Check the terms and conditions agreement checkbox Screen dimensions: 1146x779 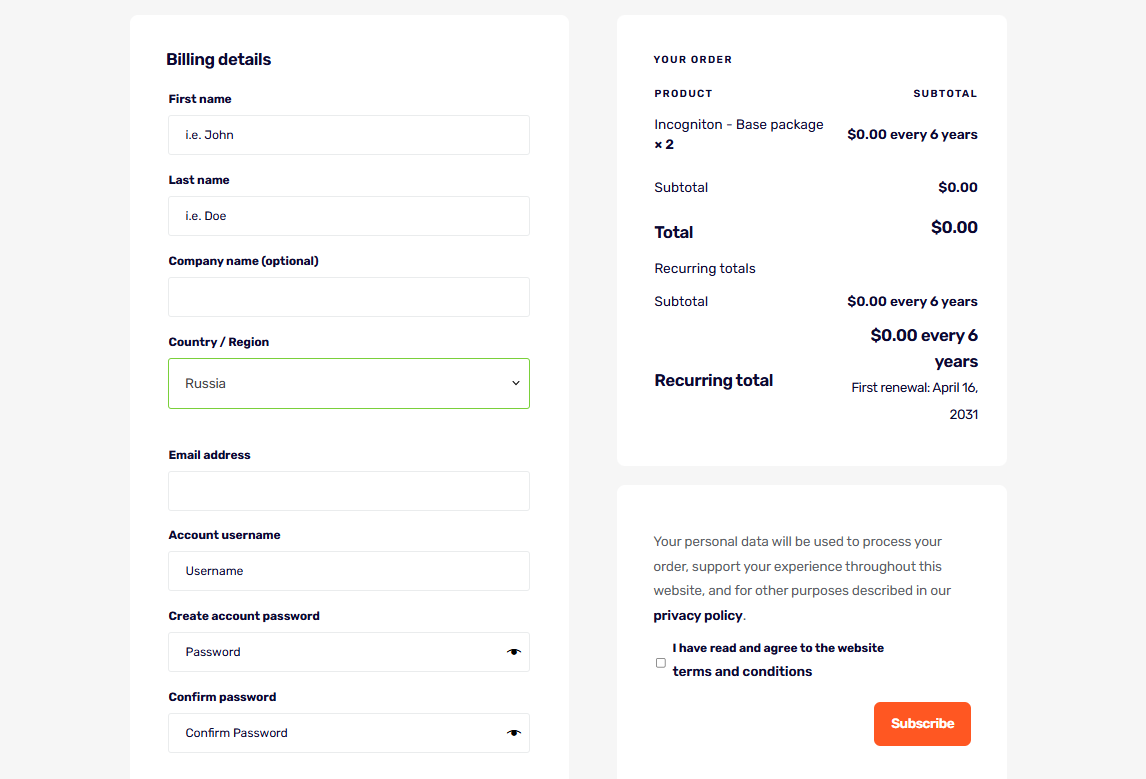[x=661, y=663]
